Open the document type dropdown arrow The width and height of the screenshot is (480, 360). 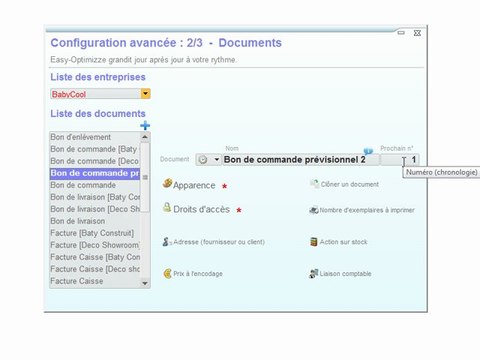click(x=217, y=160)
